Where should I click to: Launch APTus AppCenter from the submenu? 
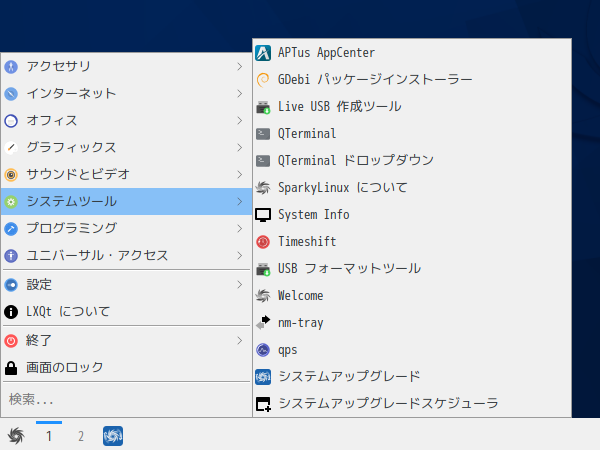pyautogui.click(x=412, y=53)
